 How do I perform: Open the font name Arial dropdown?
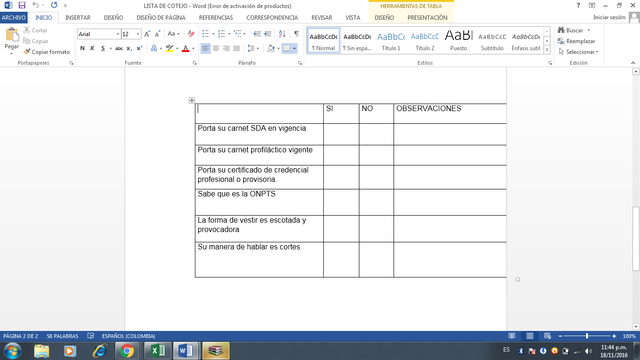(118, 34)
